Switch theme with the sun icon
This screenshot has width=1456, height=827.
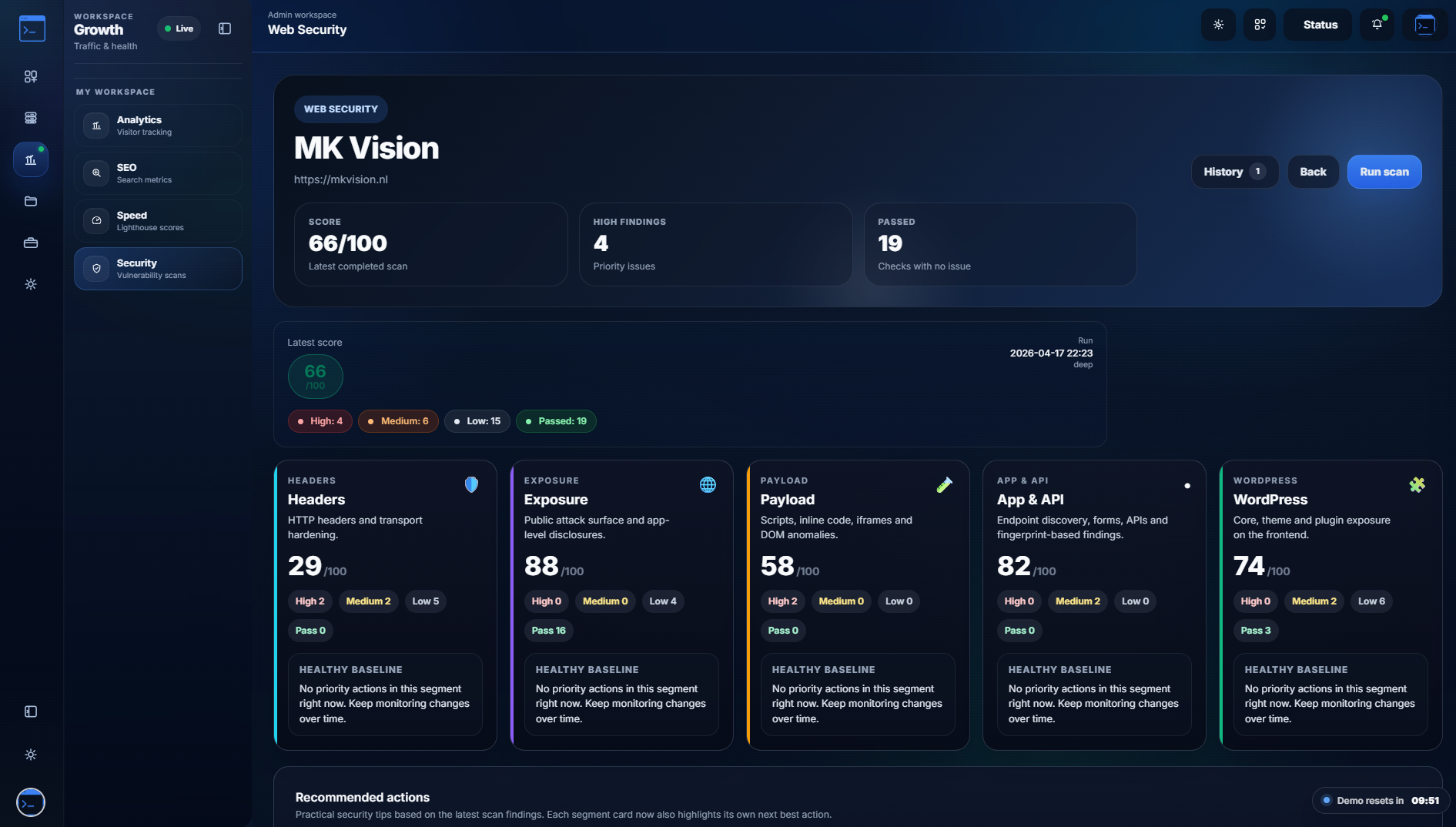click(x=1218, y=25)
